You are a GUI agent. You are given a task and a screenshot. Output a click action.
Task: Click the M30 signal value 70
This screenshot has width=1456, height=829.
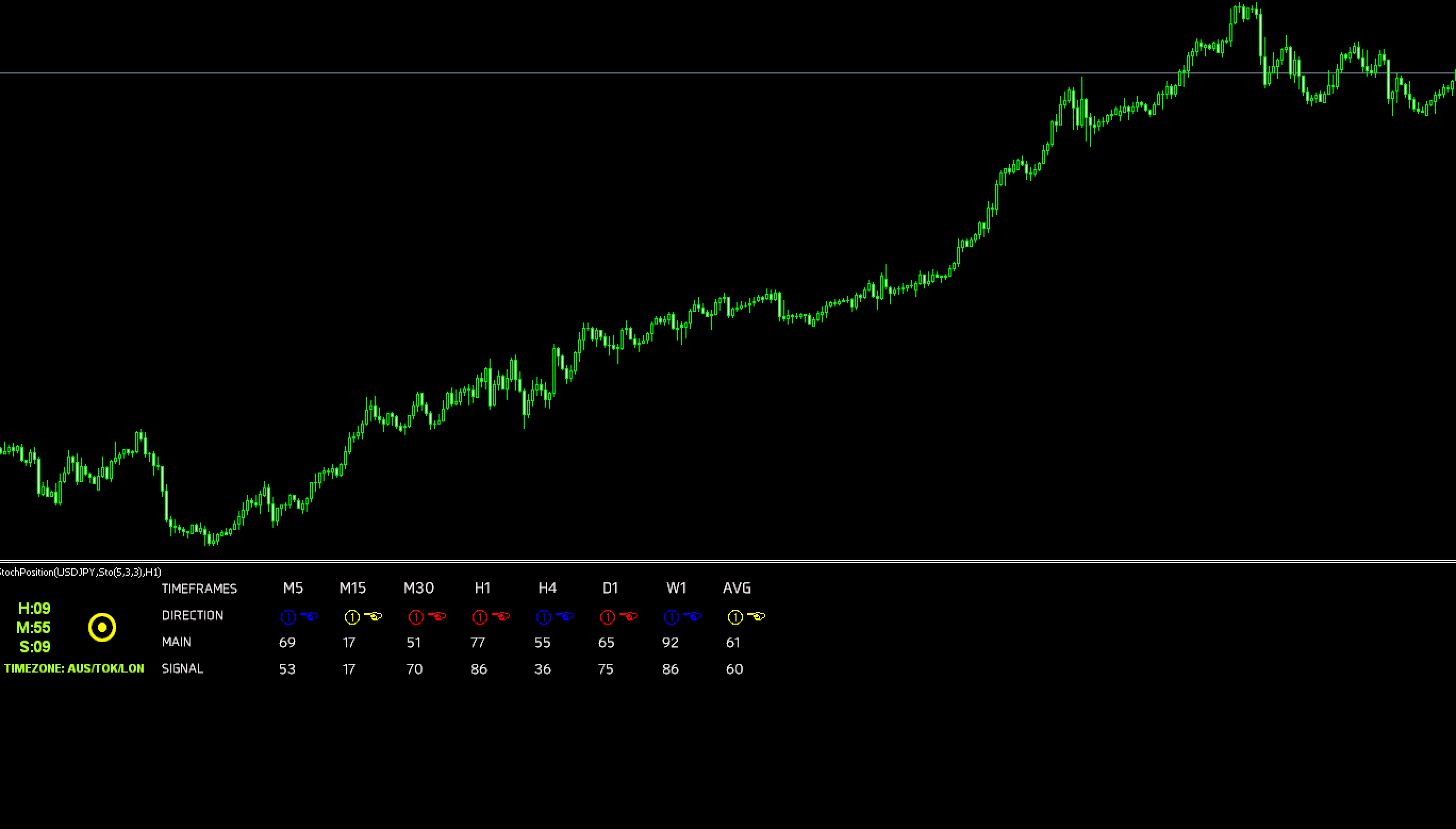[x=415, y=669]
